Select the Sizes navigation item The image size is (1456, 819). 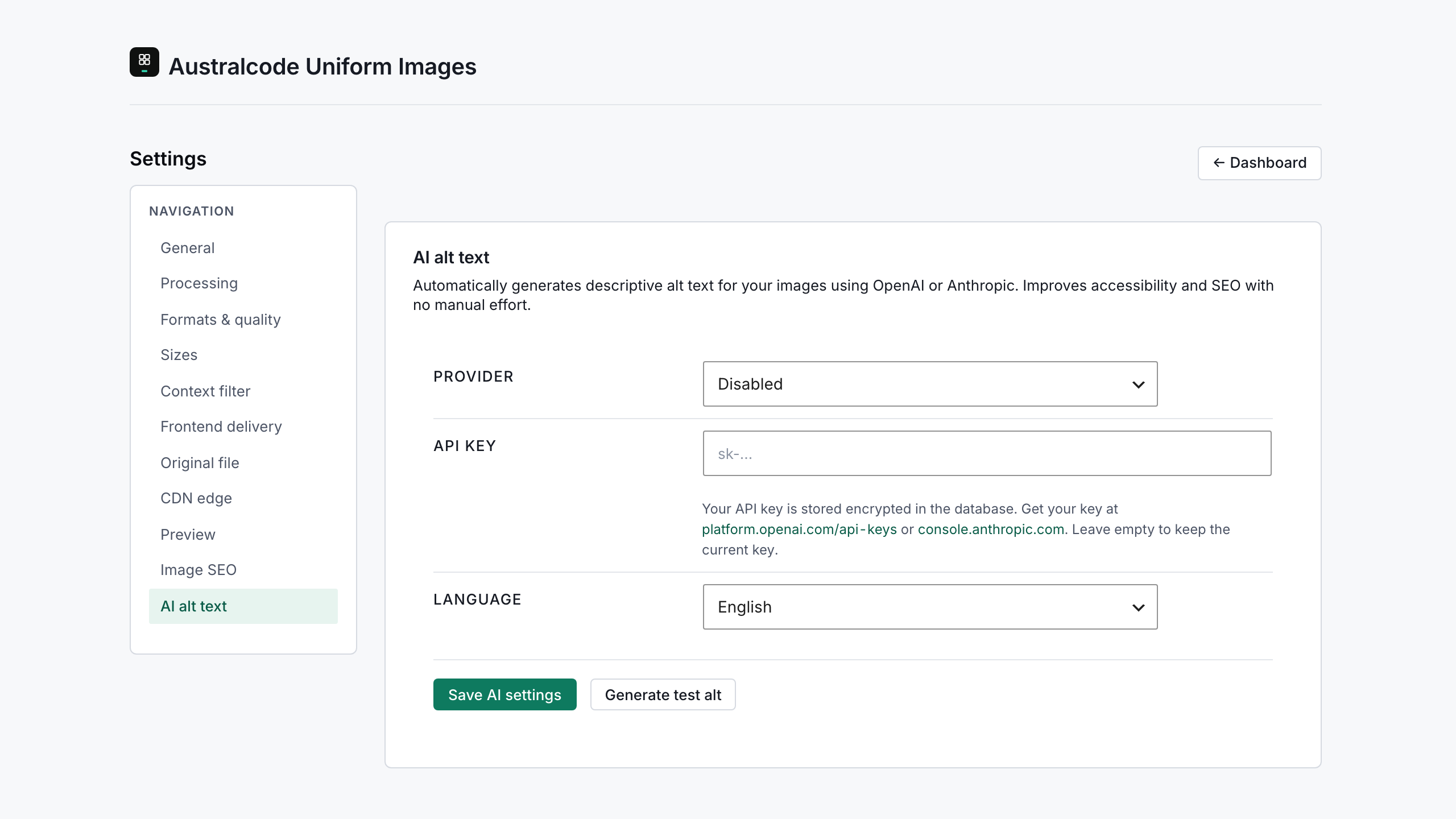tap(243, 355)
